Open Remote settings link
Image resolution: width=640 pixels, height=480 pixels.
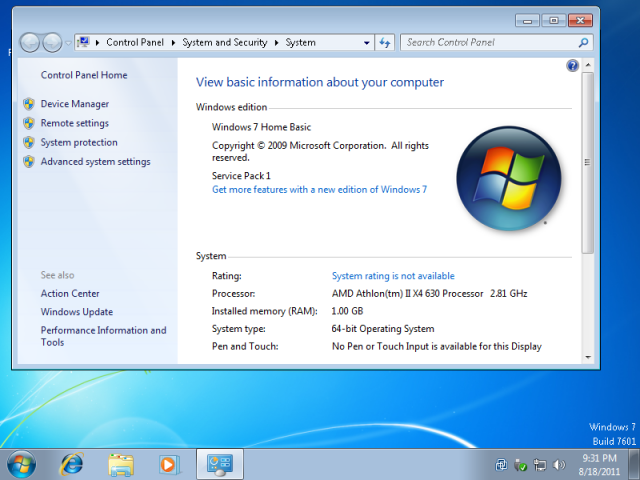point(75,123)
